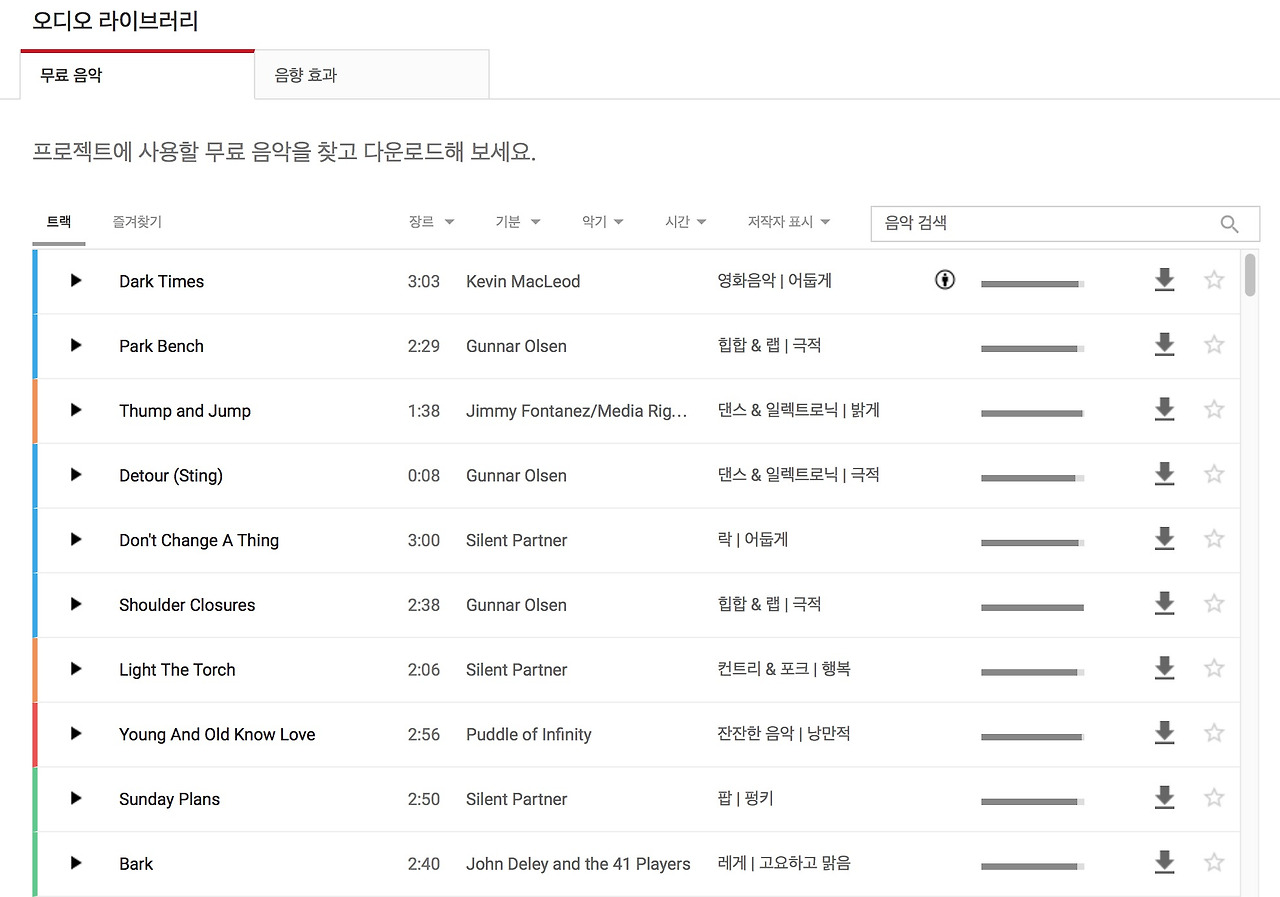Play the Thump and Jump track
This screenshot has height=897, width=1280.
(x=76, y=409)
